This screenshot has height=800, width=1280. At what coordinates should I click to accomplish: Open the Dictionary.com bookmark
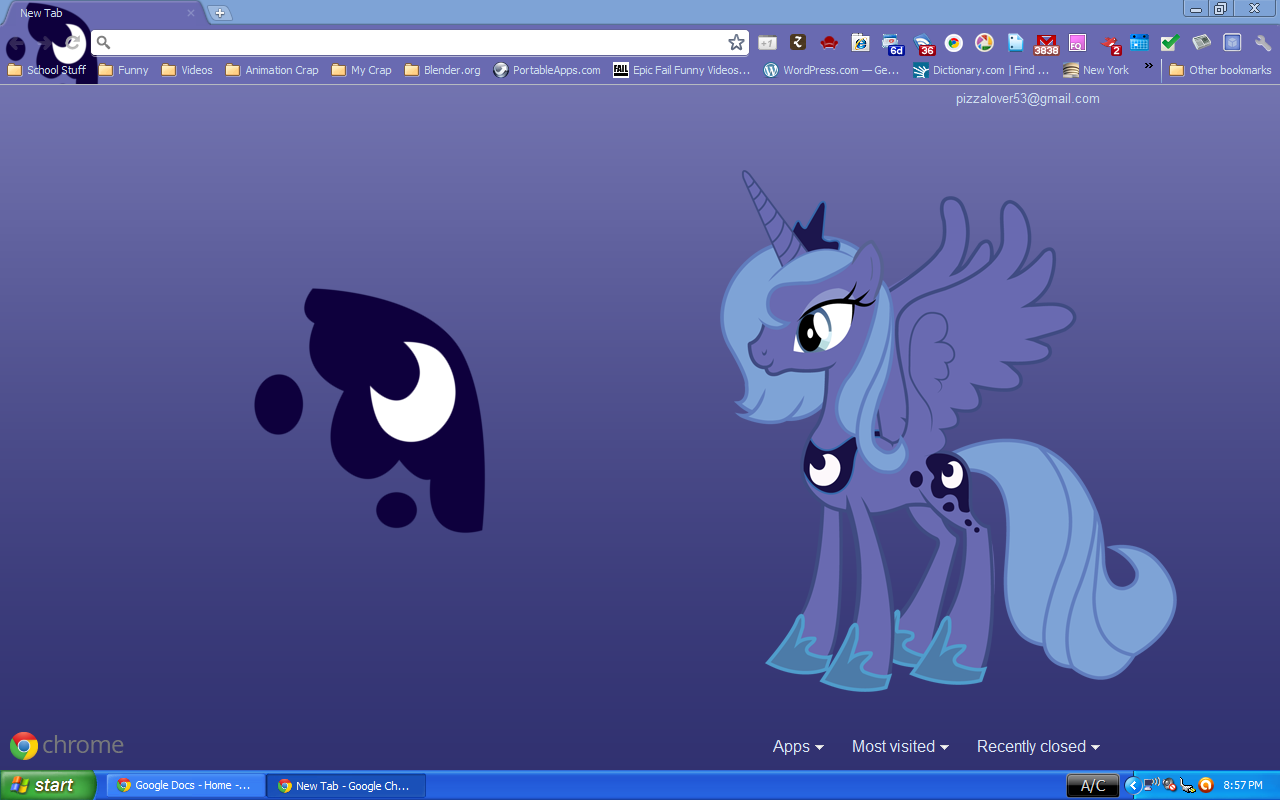(981, 70)
